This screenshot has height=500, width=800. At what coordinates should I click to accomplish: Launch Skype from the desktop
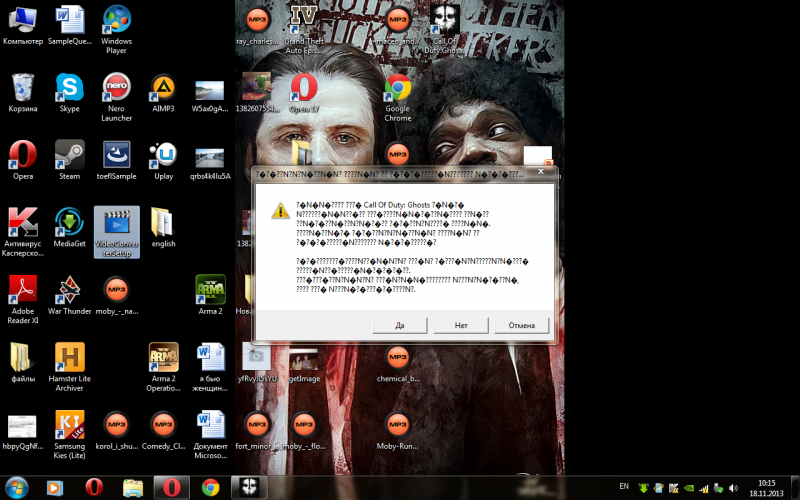(69, 93)
